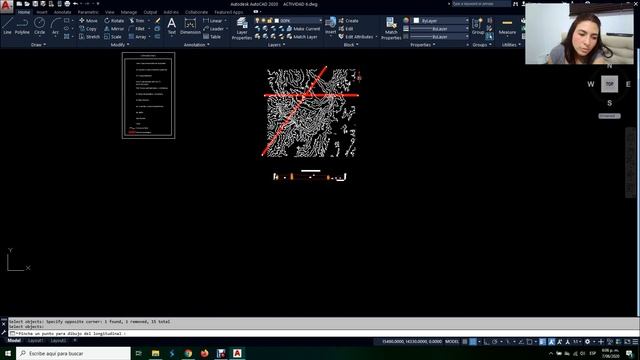Select the Arc tool

pyautogui.click(x=55, y=26)
